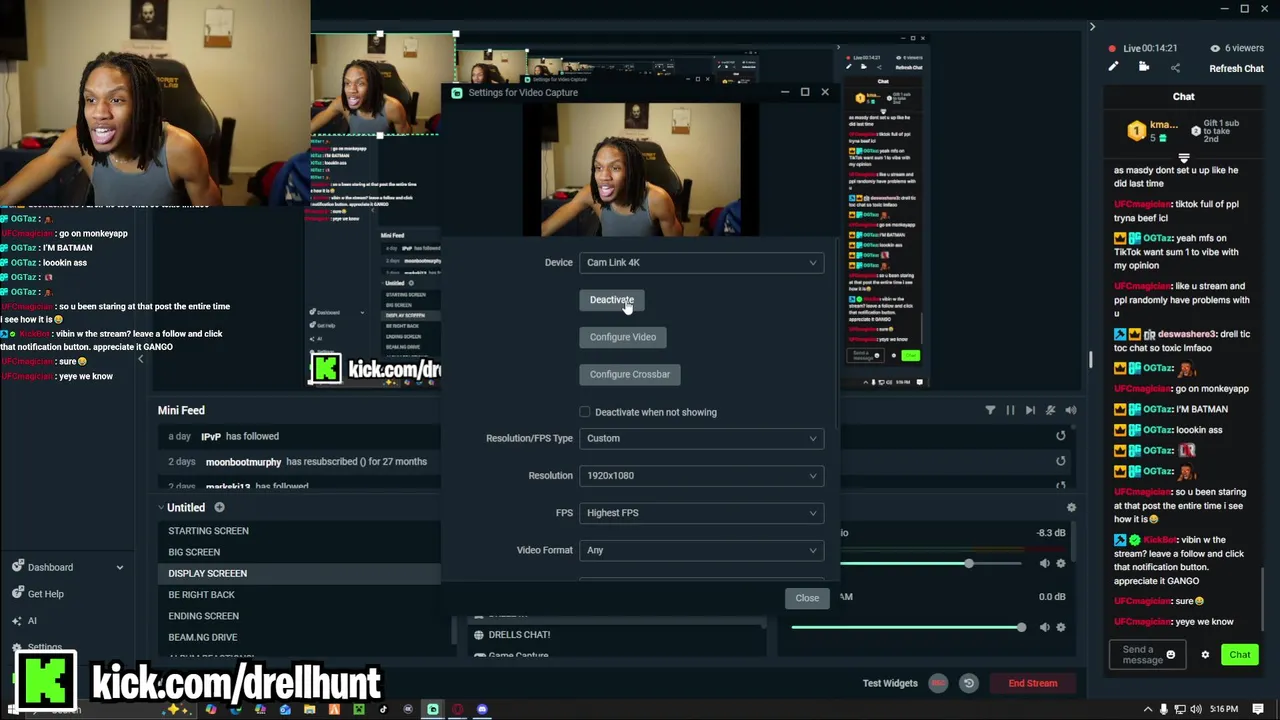The width and height of the screenshot is (1280, 720).
Task: Open settings gear for the 0.0 dB source
Action: tap(1061, 627)
